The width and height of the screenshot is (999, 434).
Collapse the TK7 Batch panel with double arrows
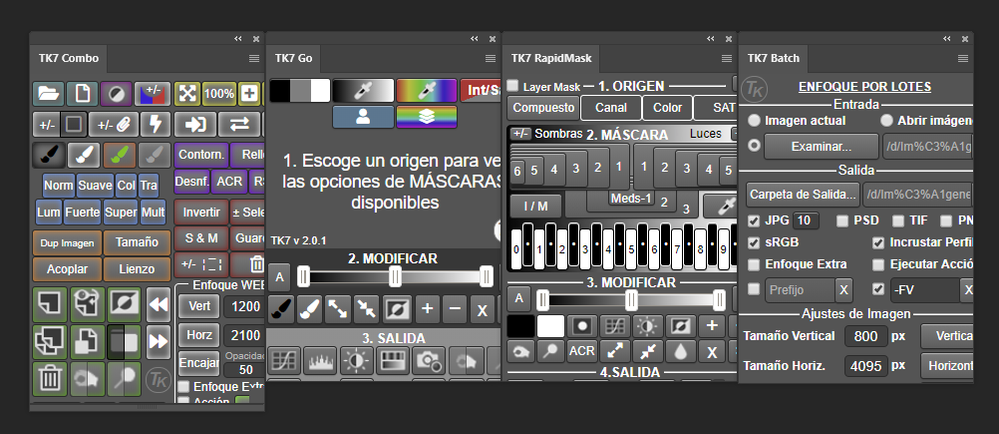click(947, 39)
